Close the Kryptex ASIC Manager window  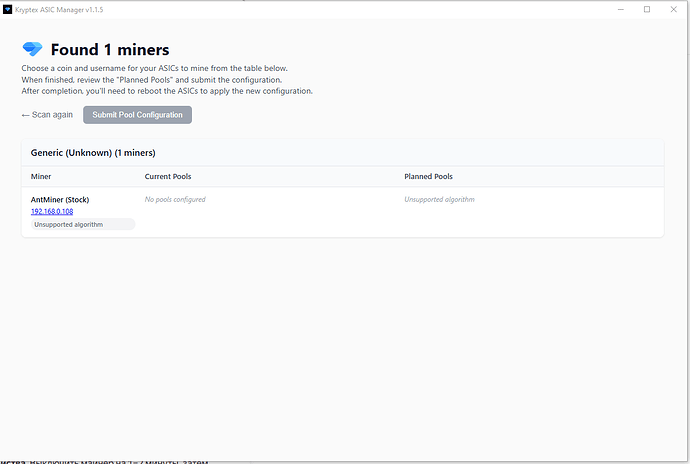tap(674, 9)
